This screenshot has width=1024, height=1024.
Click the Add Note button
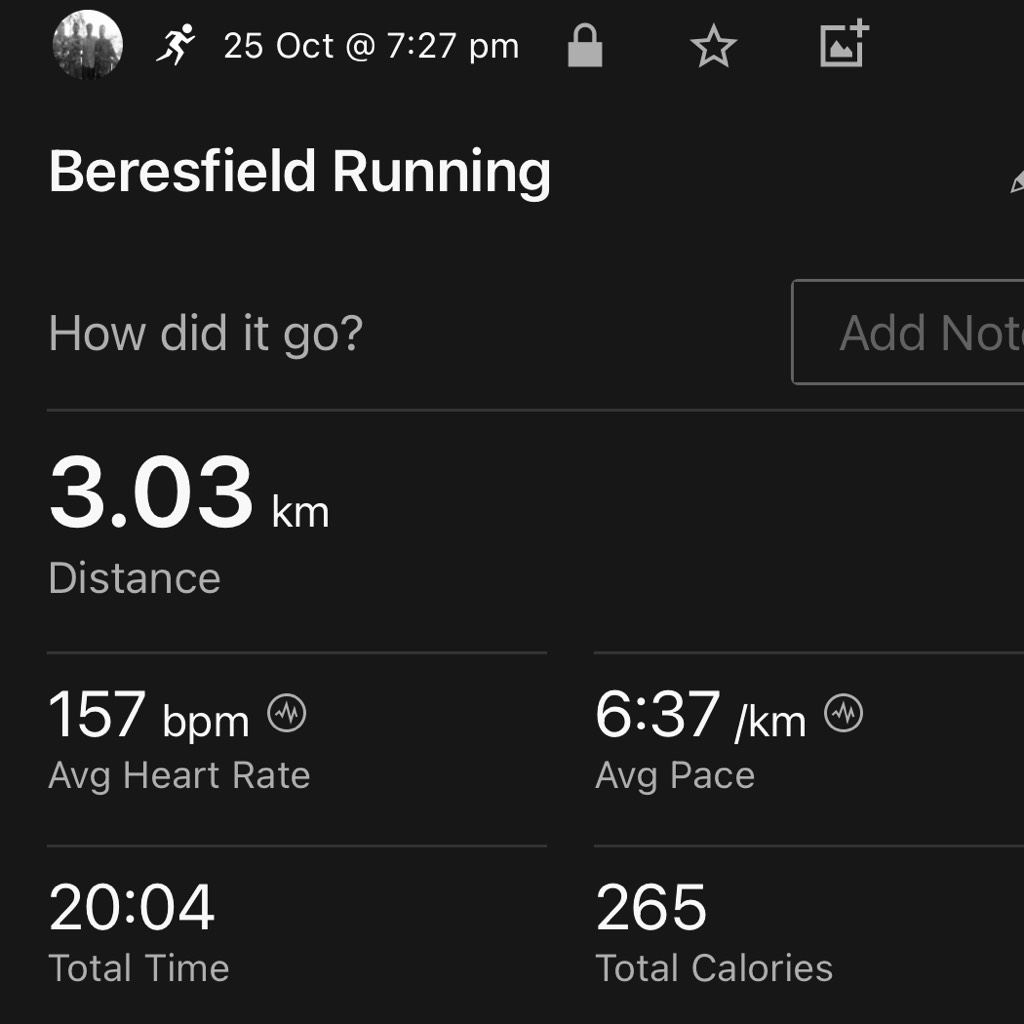click(908, 332)
